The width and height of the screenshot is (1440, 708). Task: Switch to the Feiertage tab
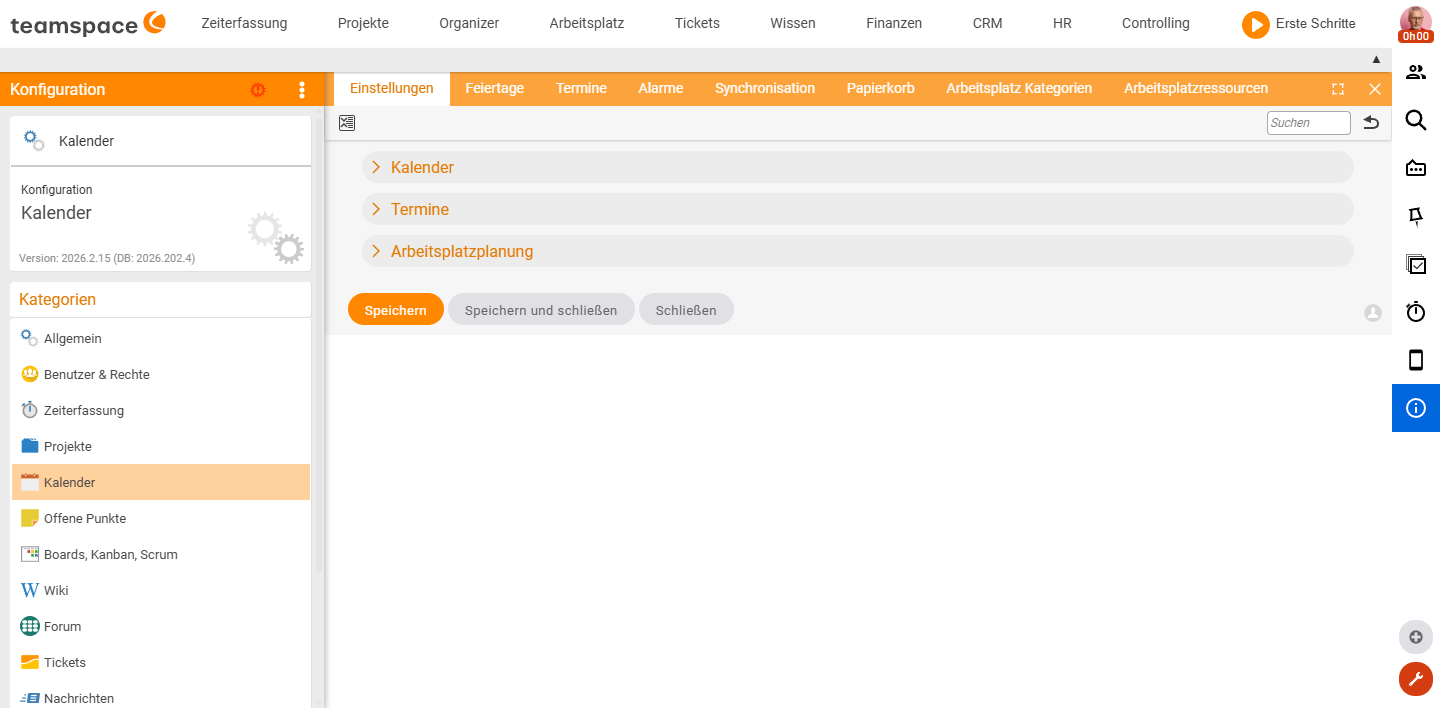coord(494,89)
